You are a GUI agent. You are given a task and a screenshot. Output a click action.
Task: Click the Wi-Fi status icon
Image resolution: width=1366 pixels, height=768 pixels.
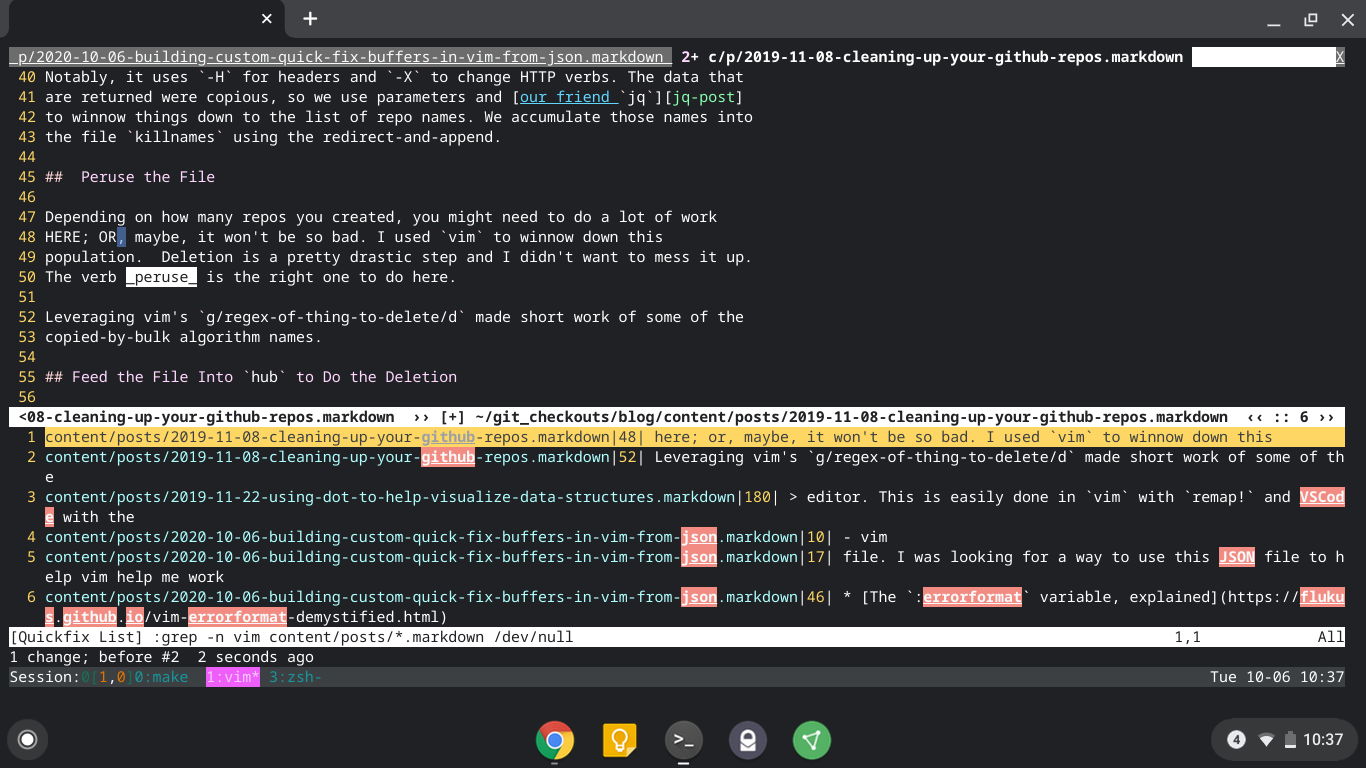click(x=1266, y=740)
